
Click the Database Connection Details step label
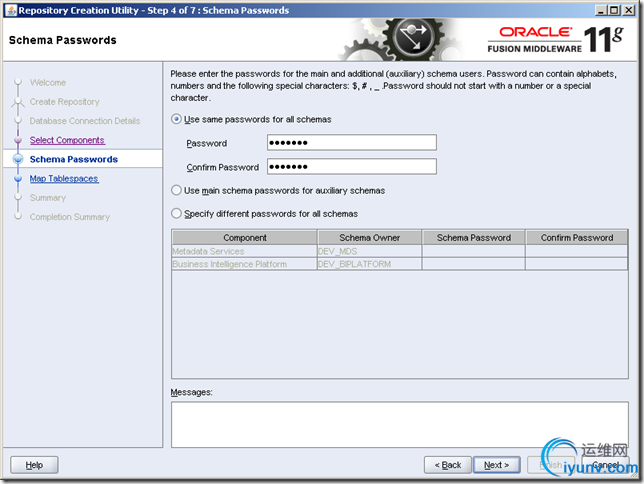(x=85, y=121)
